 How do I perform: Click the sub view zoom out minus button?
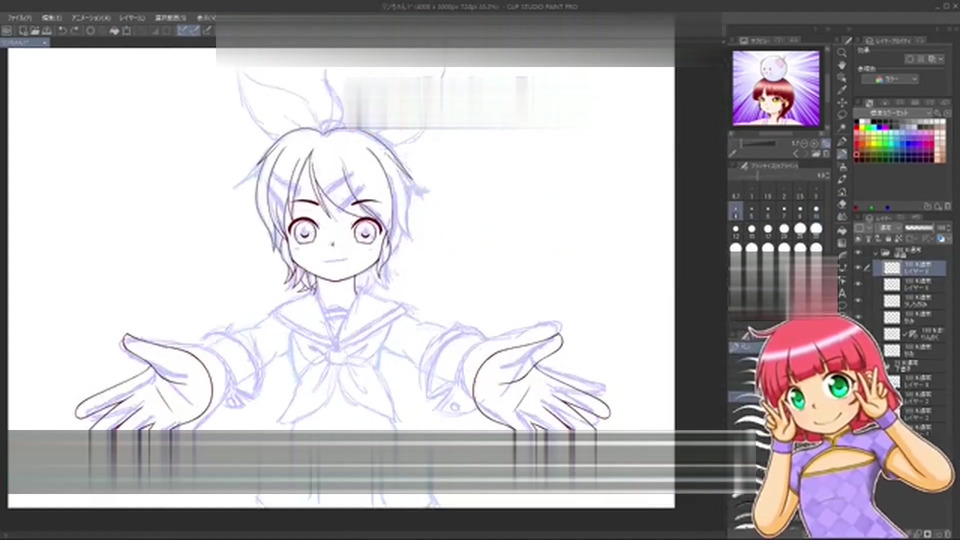point(804,143)
